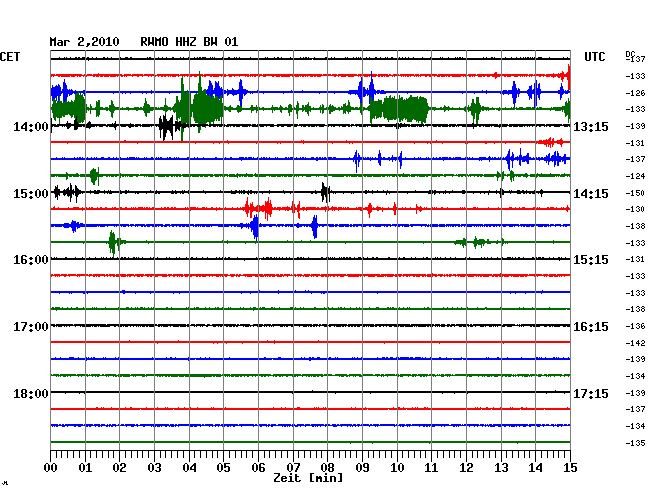
Task: Click the DC offset value "-150"
Action: click(x=635, y=193)
